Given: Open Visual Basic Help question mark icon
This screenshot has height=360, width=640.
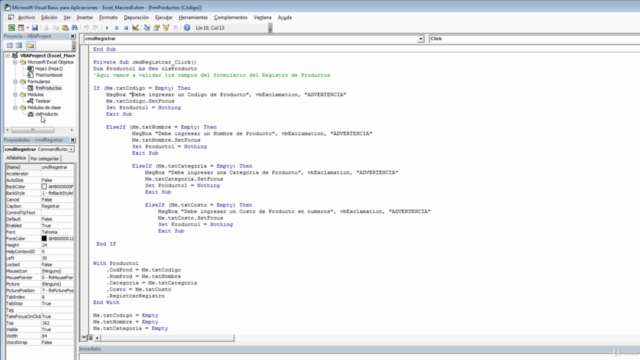Looking at the screenshot, I should 187,28.
